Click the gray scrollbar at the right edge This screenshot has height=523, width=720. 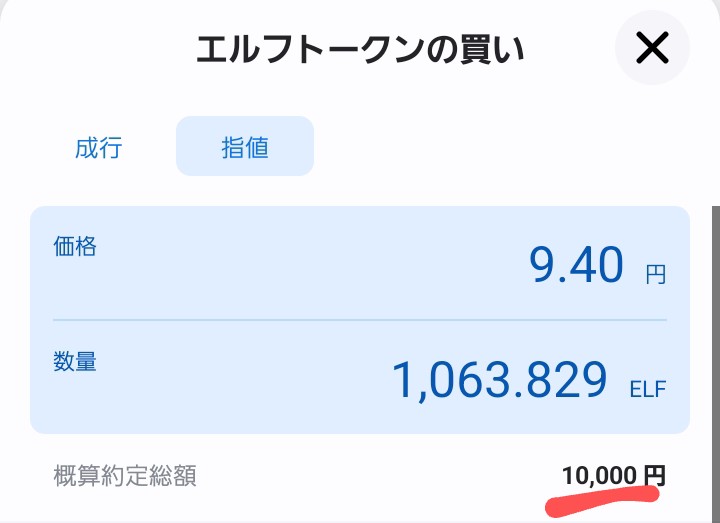tap(716, 363)
